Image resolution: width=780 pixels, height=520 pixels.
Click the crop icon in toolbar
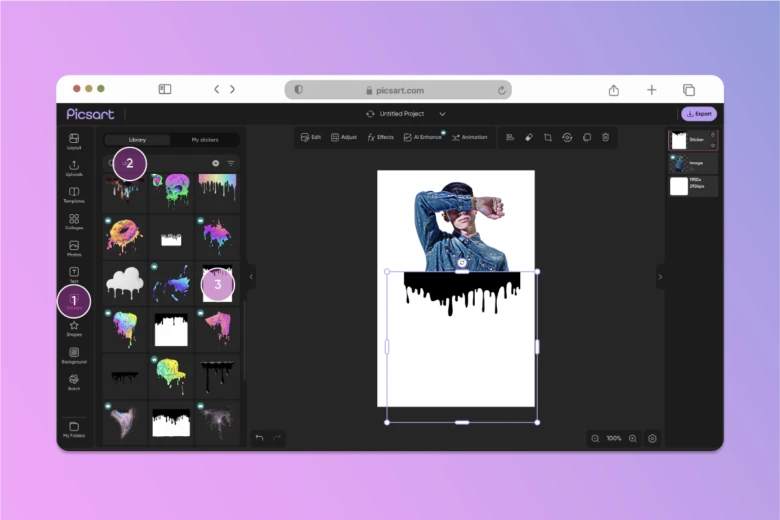point(548,137)
